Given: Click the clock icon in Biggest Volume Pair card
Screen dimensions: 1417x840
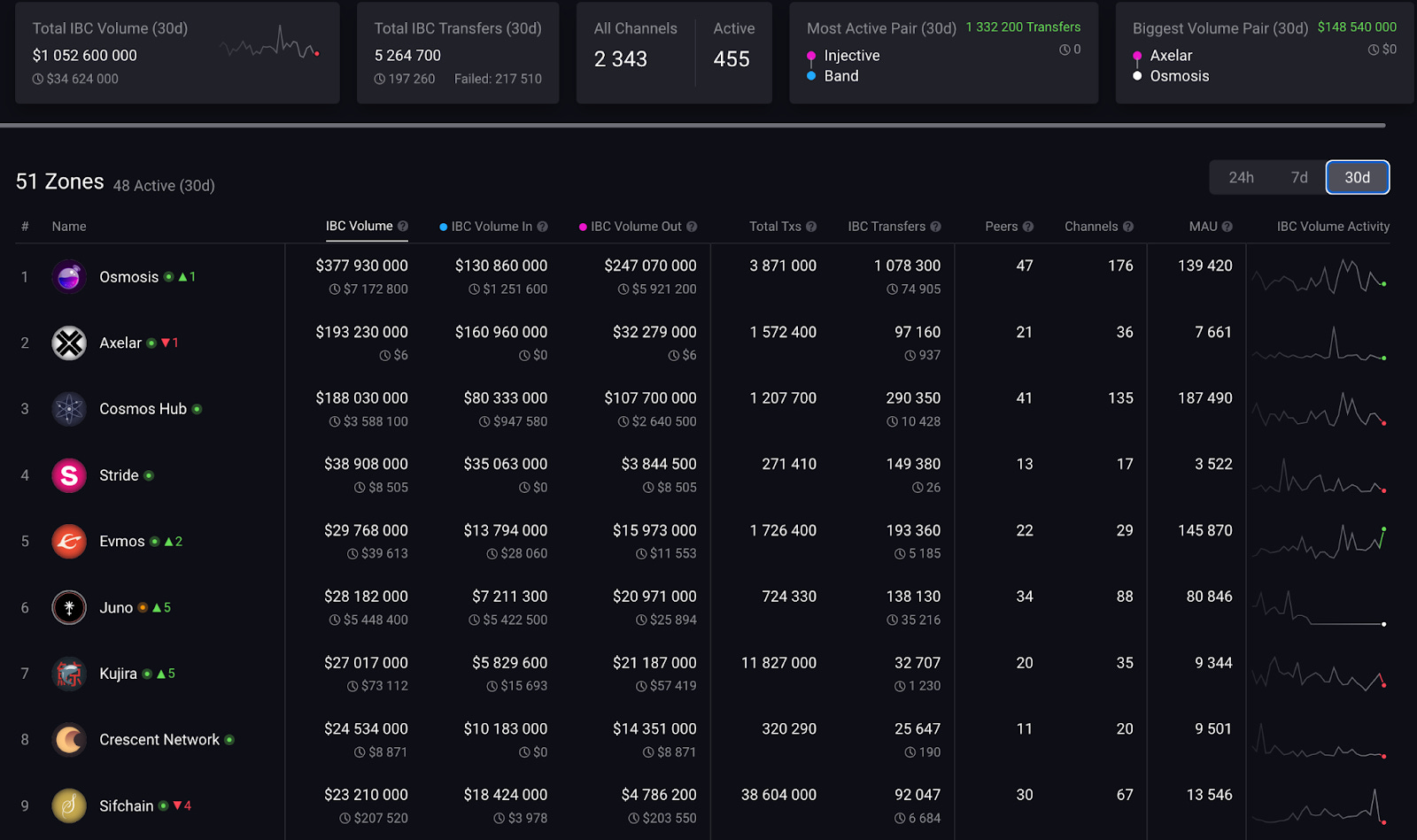Looking at the screenshot, I should [1374, 50].
